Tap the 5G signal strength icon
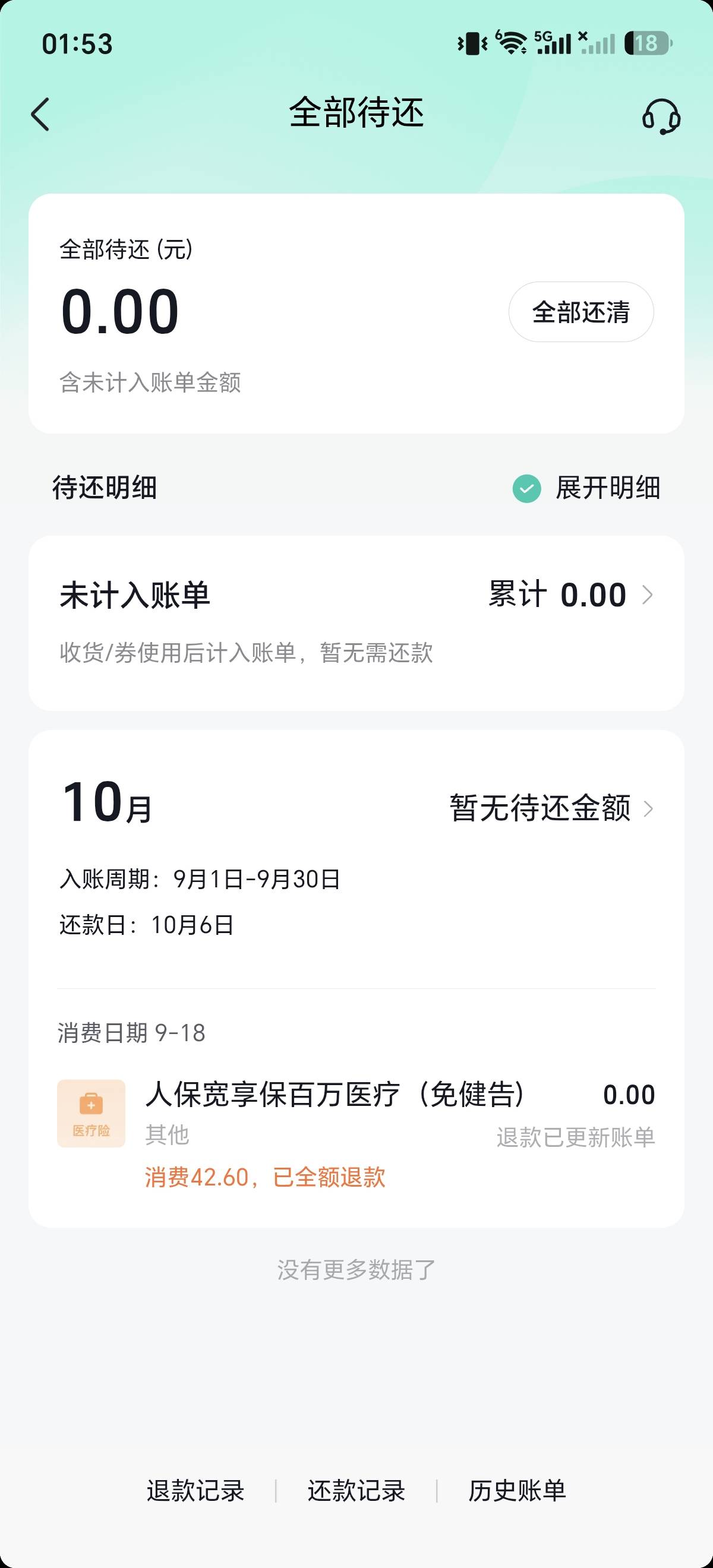Image resolution: width=713 pixels, height=1568 pixels. [x=553, y=43]
